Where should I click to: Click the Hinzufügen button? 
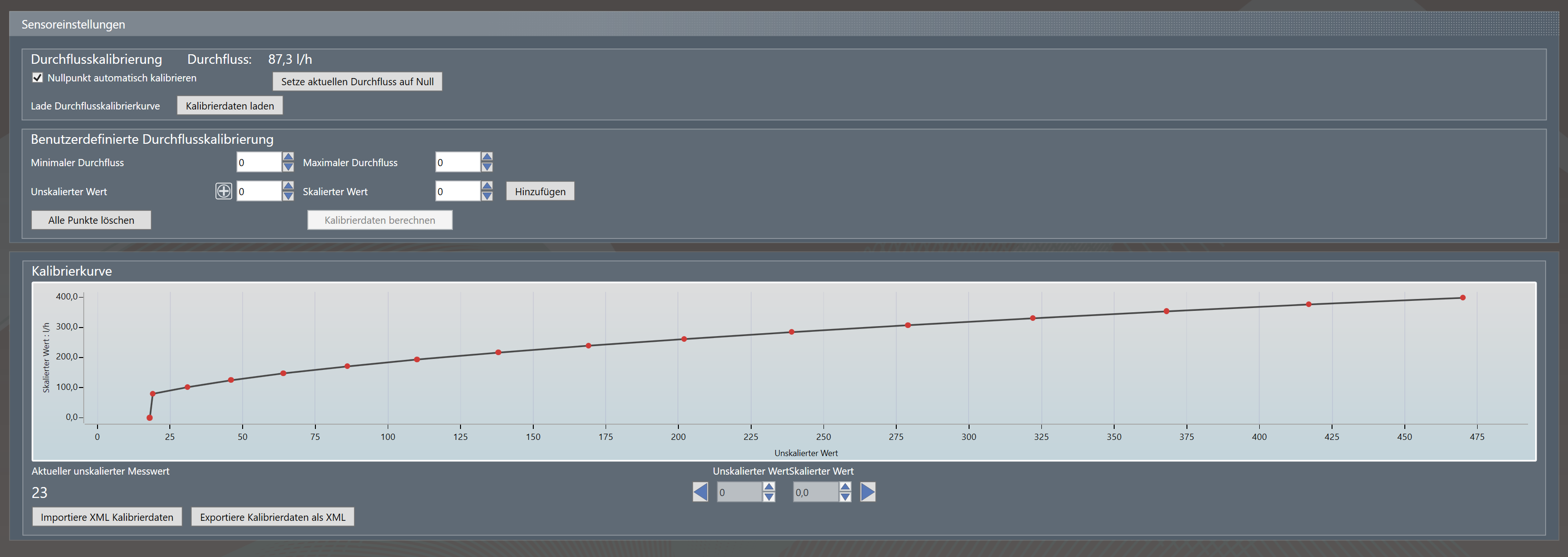point(539,191)
